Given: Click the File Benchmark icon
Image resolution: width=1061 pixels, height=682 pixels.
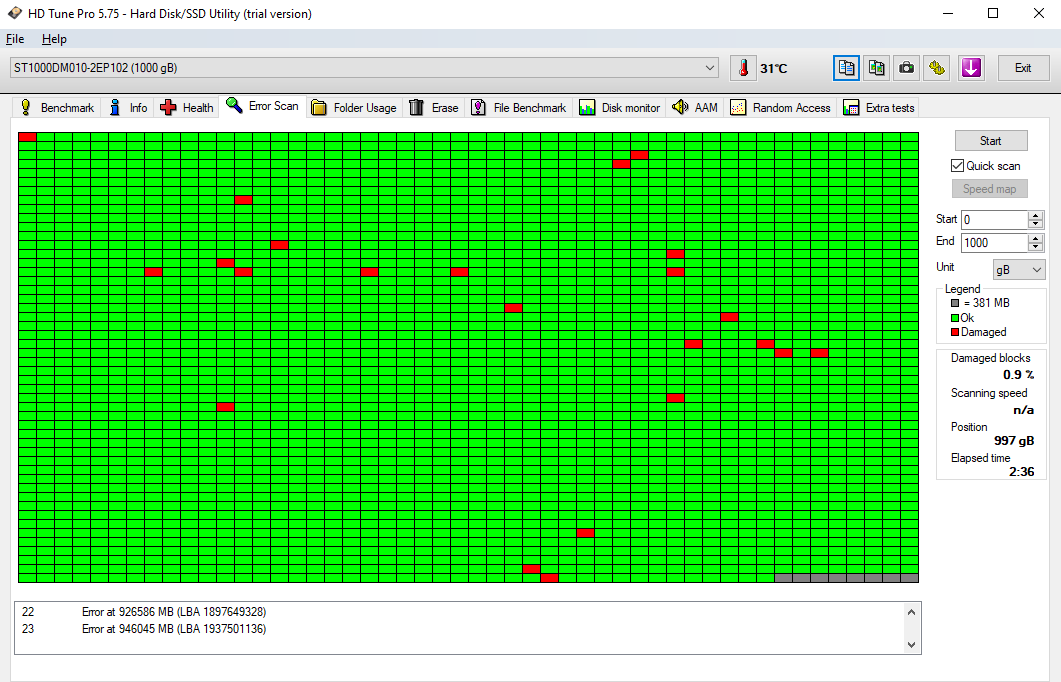Looking at the screenshot, I should (478, 107).
